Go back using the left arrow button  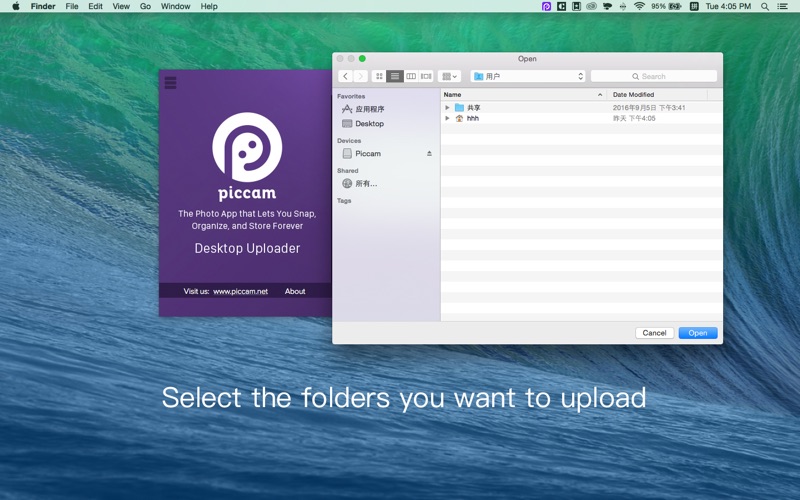tap(345, 76)
